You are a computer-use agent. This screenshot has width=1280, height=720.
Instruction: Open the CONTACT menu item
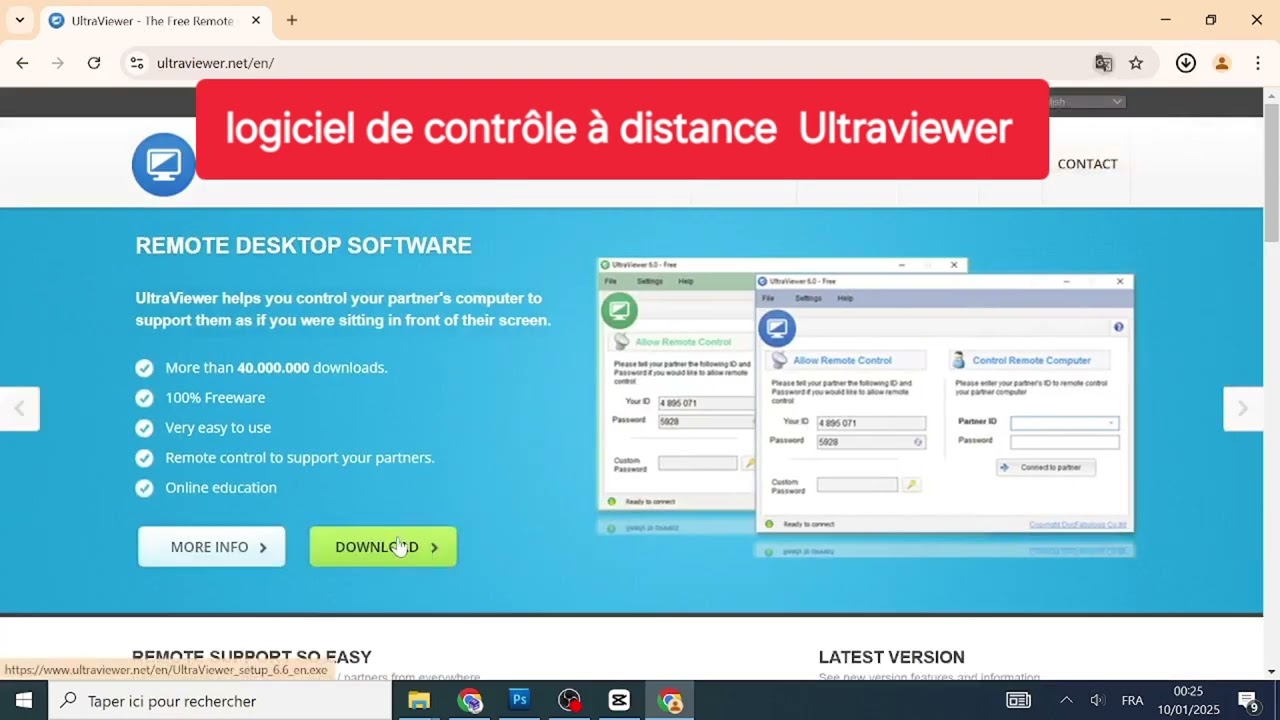tap(1087, 164)
